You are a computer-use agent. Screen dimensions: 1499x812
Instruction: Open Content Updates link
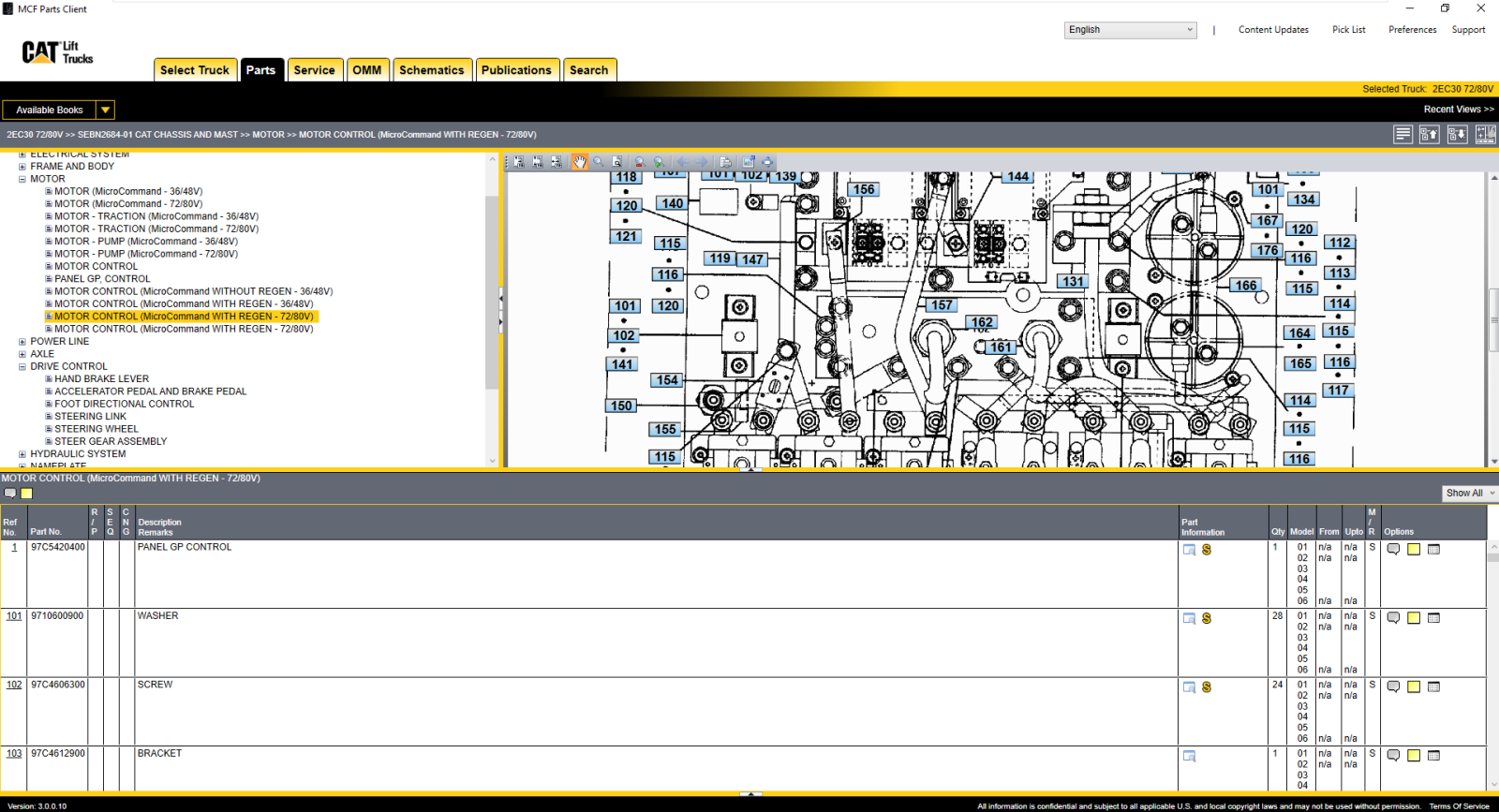1273,30
